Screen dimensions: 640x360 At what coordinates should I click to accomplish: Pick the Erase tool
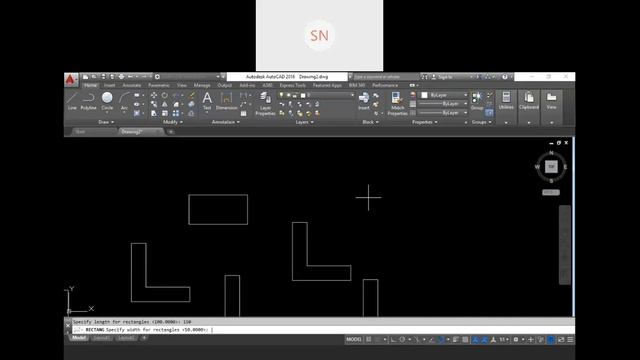point(191,96)
